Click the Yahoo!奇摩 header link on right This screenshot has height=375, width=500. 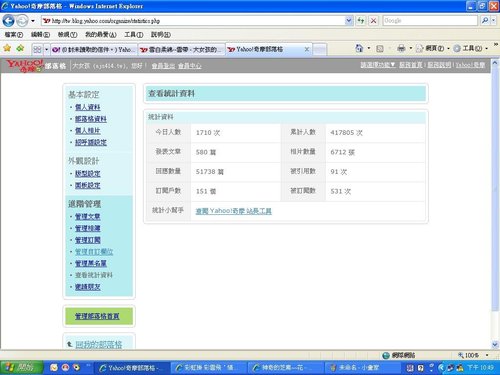point(470,65)
